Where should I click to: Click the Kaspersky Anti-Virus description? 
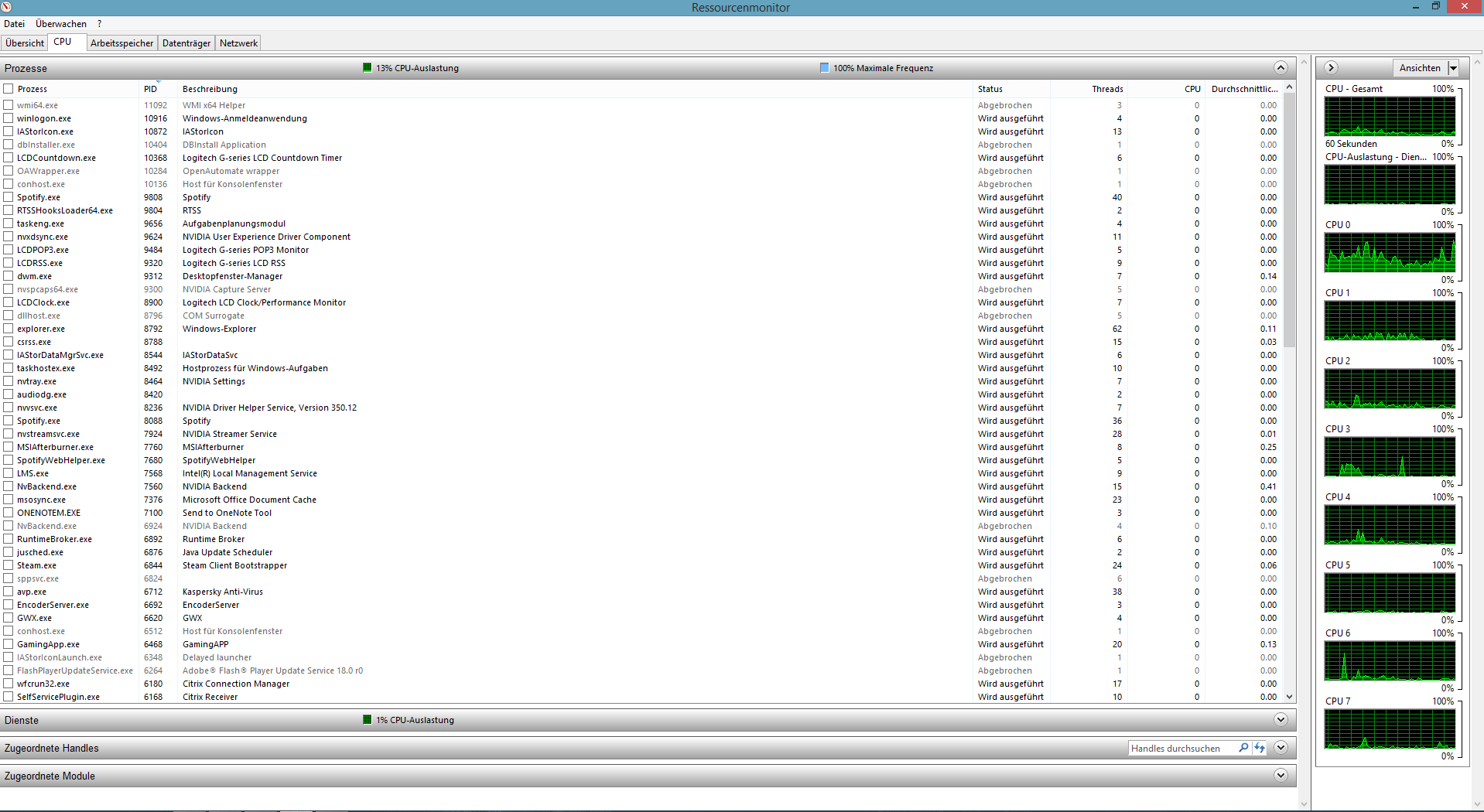point(223,592)
